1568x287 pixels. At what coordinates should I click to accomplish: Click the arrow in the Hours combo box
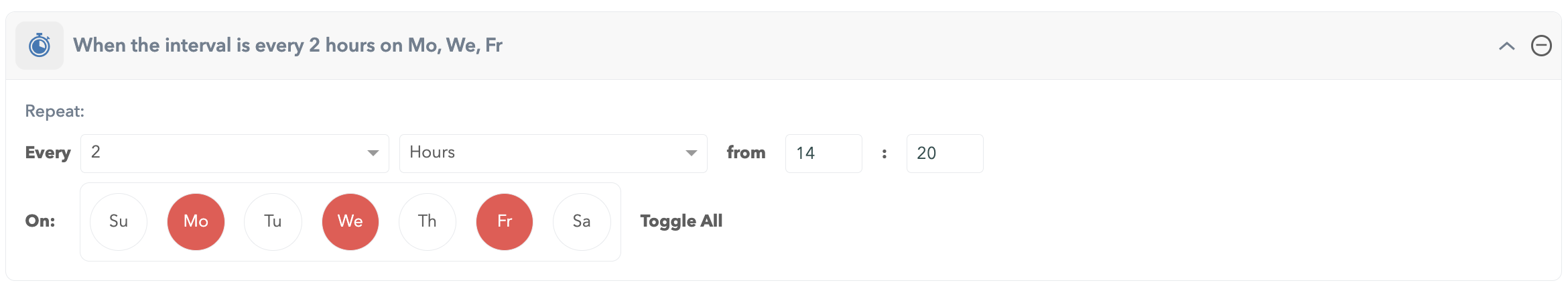[691, 154]
